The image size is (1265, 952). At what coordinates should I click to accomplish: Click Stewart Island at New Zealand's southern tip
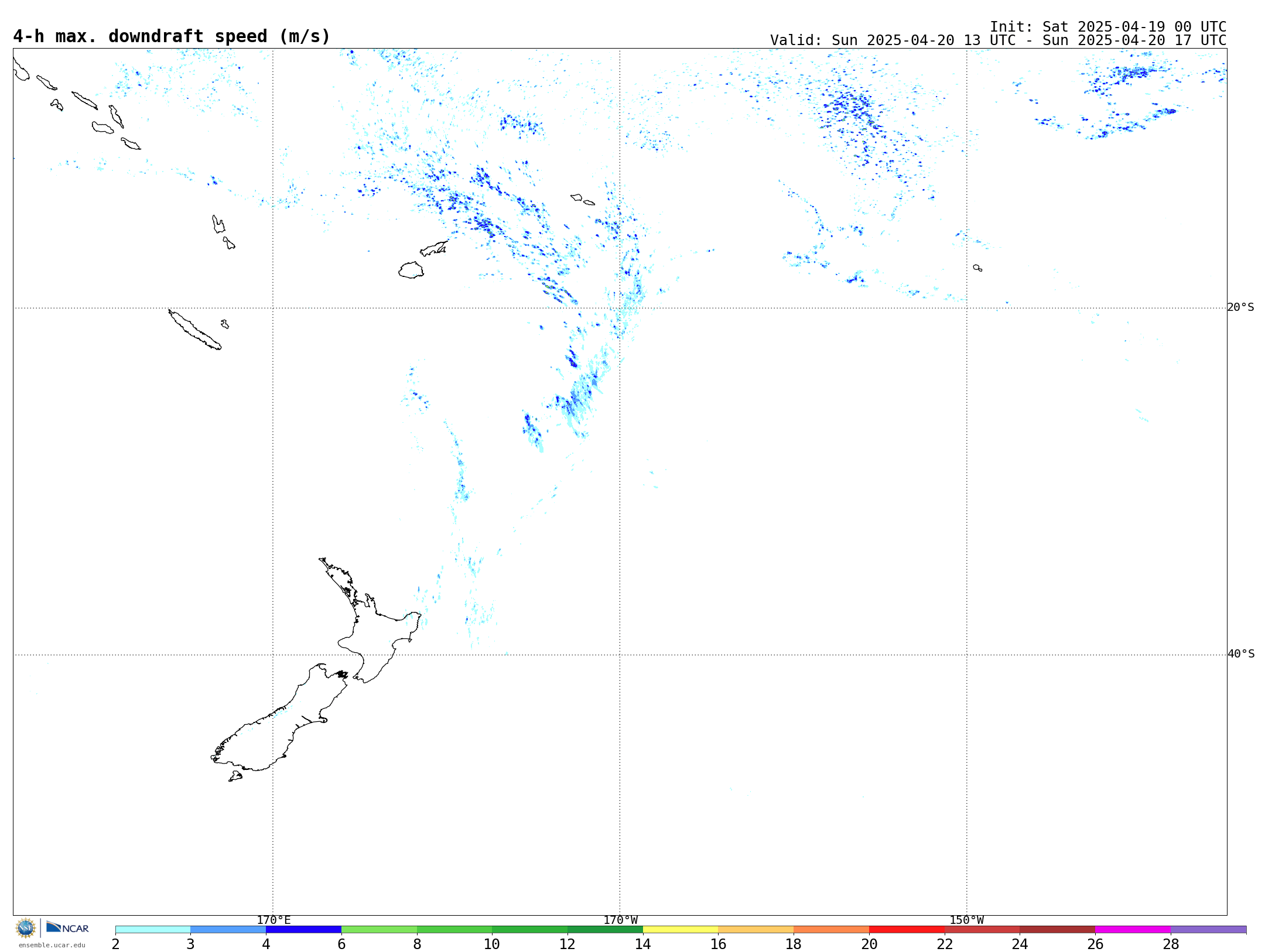235,776
